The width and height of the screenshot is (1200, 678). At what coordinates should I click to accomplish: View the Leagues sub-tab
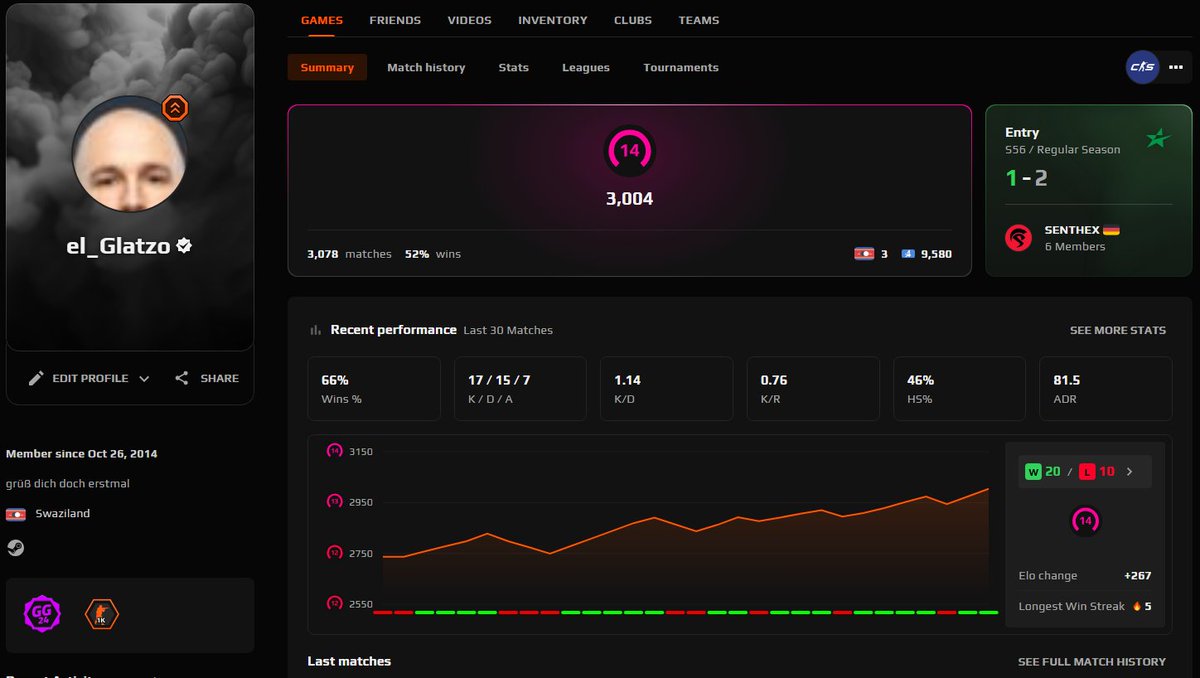point(586,67)
